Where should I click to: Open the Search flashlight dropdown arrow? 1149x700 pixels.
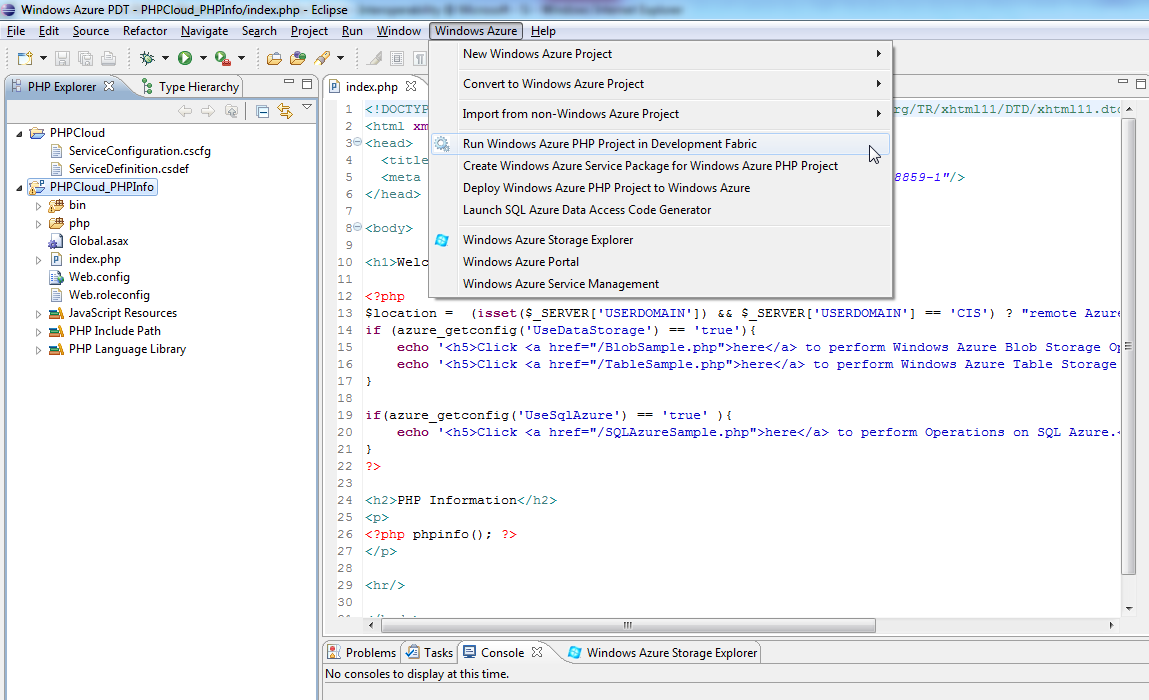[x=340, y=58]
